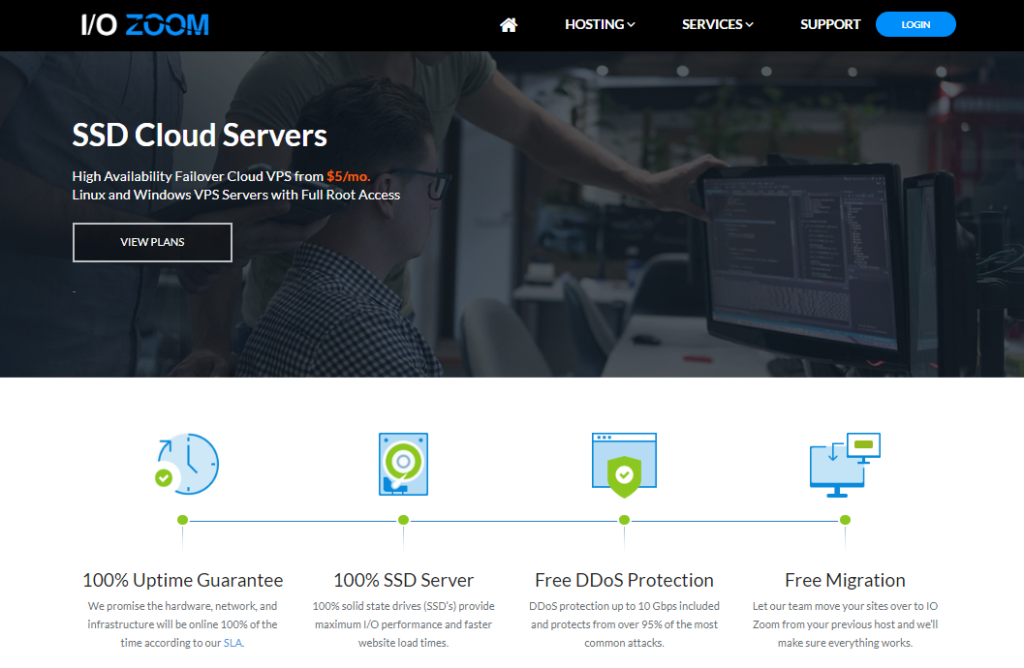The height and width of the screenshot is (668, 1024).
Task: Click the DDoS protection shield icon
Action: [624, 465]
